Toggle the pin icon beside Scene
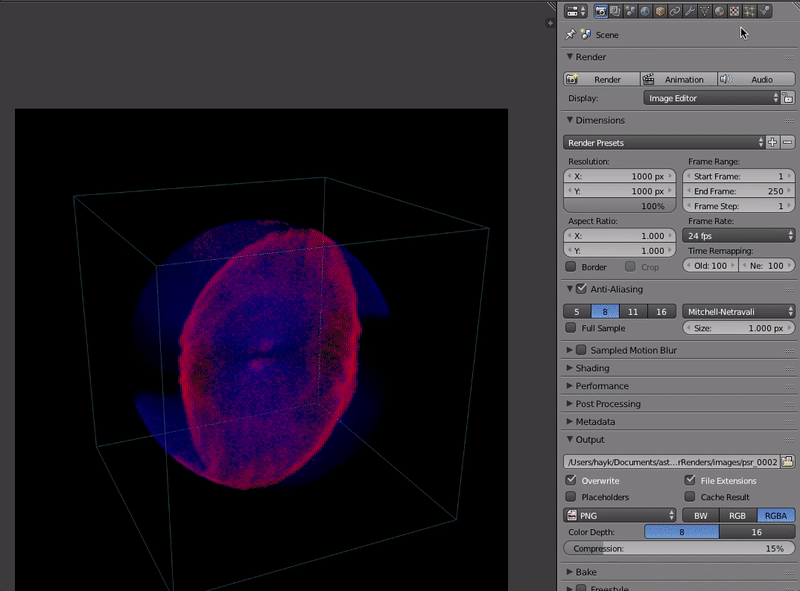Image resolution: width=800 pixels, height=591 pixels. click(x=570, y=35)
